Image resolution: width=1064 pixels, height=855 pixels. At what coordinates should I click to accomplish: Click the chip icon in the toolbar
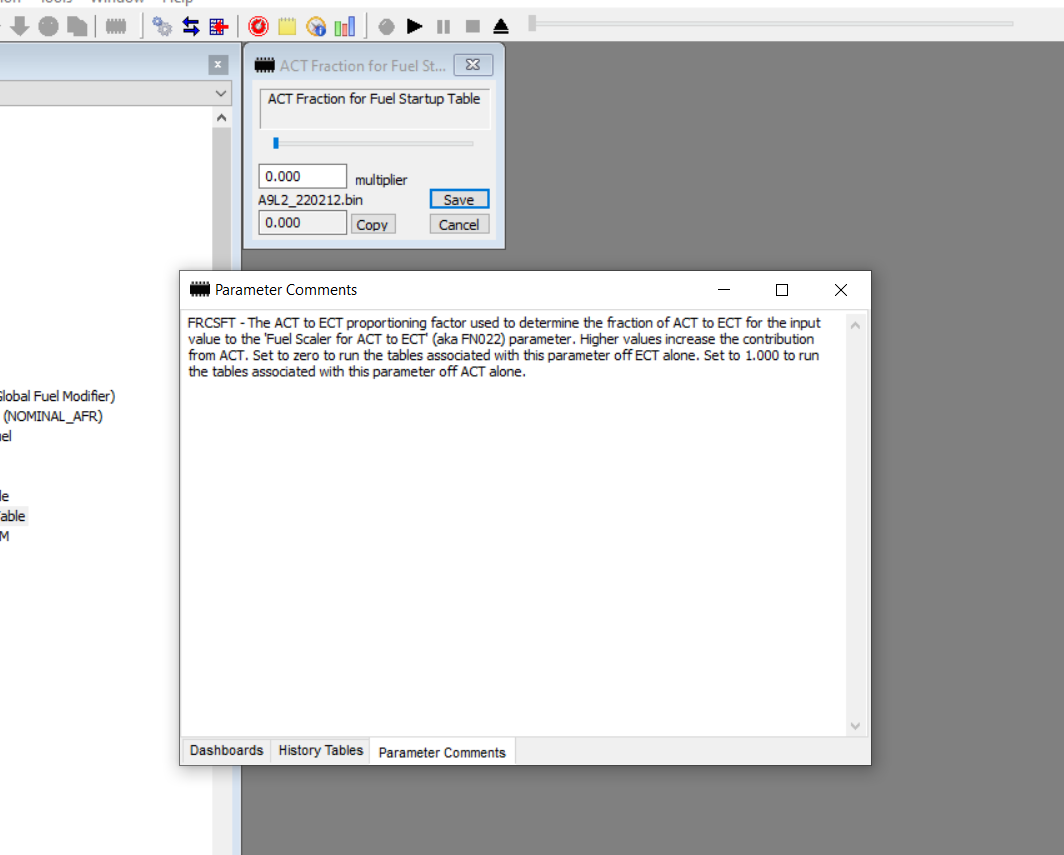click(116, 26)
